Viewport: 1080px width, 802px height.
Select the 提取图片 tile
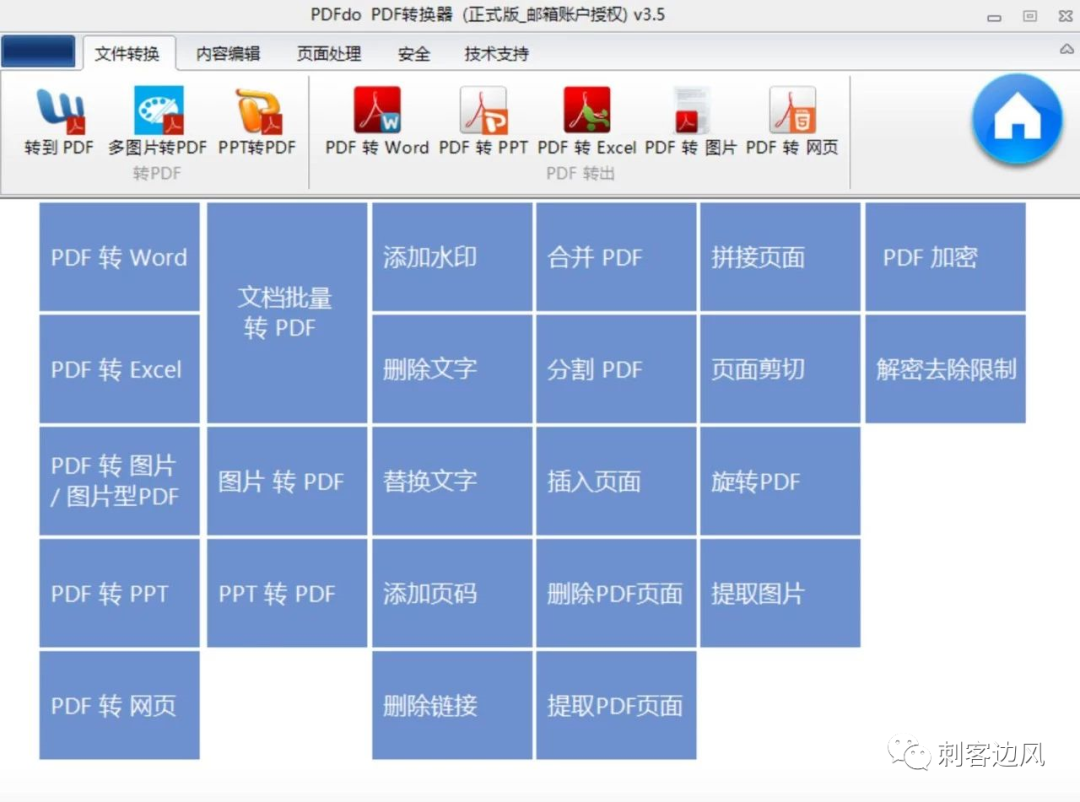(780, 593)
